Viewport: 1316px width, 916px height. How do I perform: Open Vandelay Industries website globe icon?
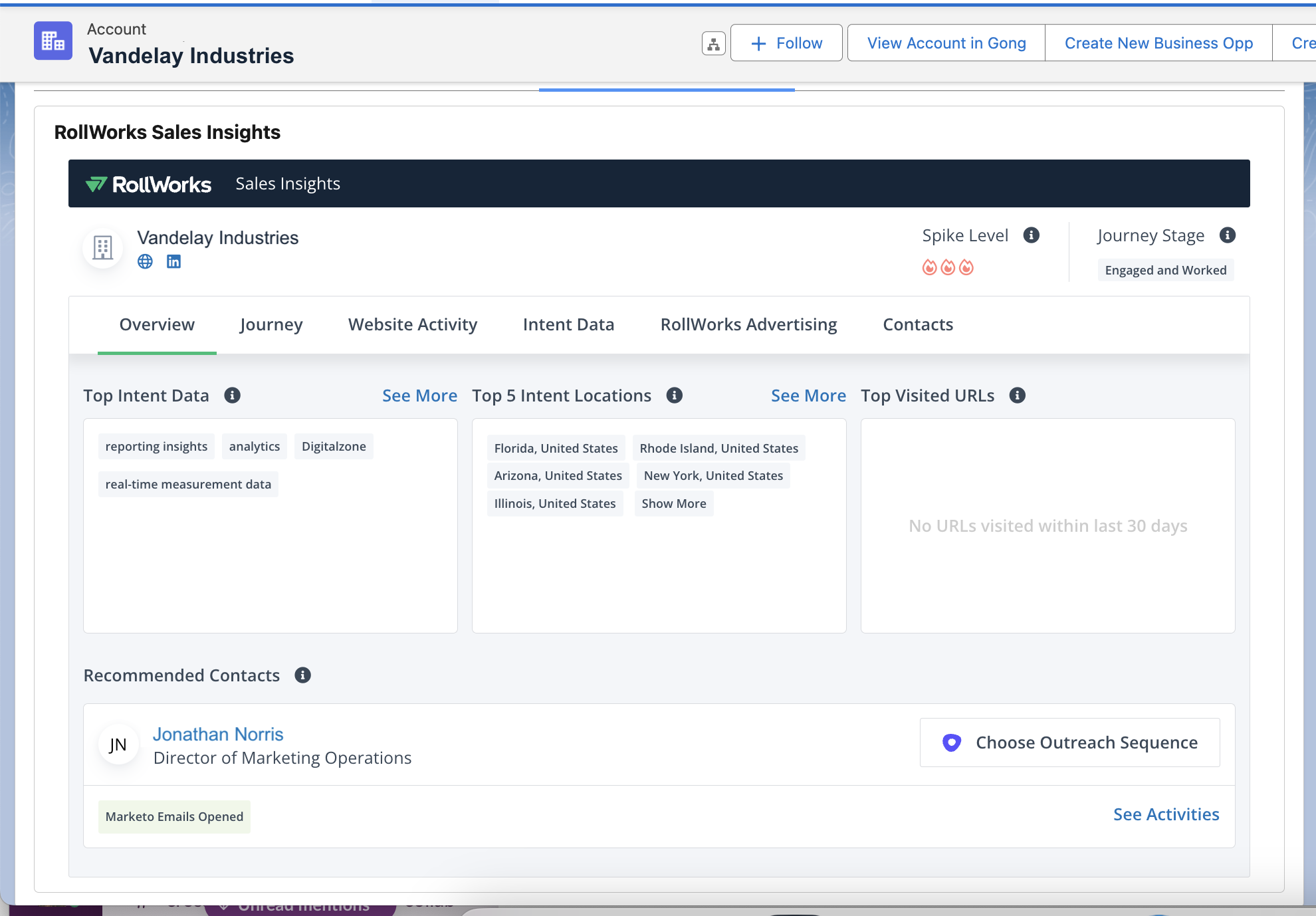coord(145,262)
